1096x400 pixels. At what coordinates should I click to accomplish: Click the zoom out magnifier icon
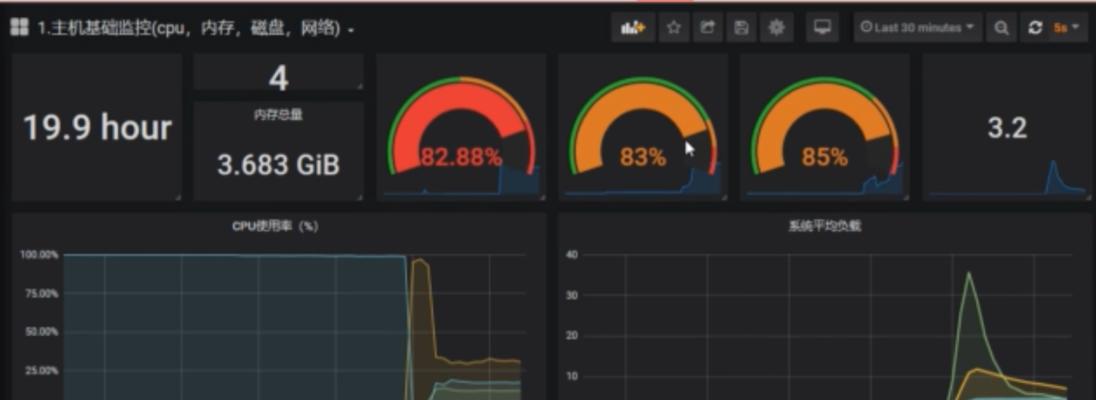pyautogui.click(x=1001, y=28)
